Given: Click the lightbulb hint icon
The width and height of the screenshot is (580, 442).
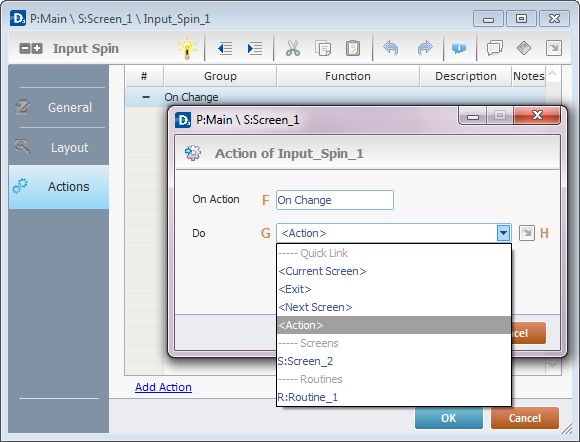Looking at the screenshot, I should tap(187, 48).
